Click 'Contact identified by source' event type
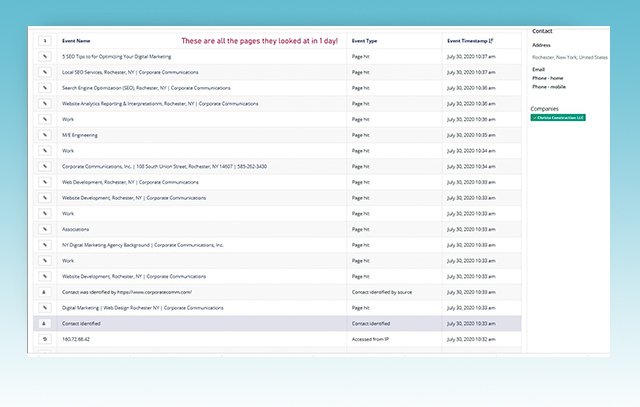 point(382,292)
